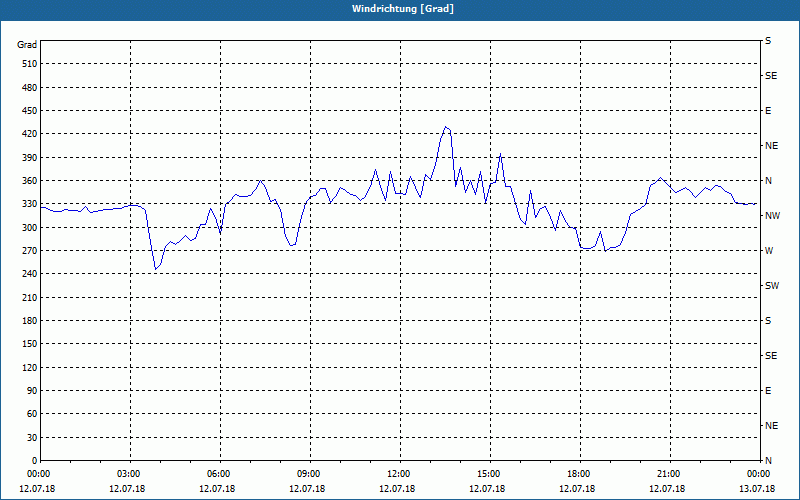Select the 12.07.18 date below 21:00
This screenshot has height=500, width=800.
[x=667, y=489]
